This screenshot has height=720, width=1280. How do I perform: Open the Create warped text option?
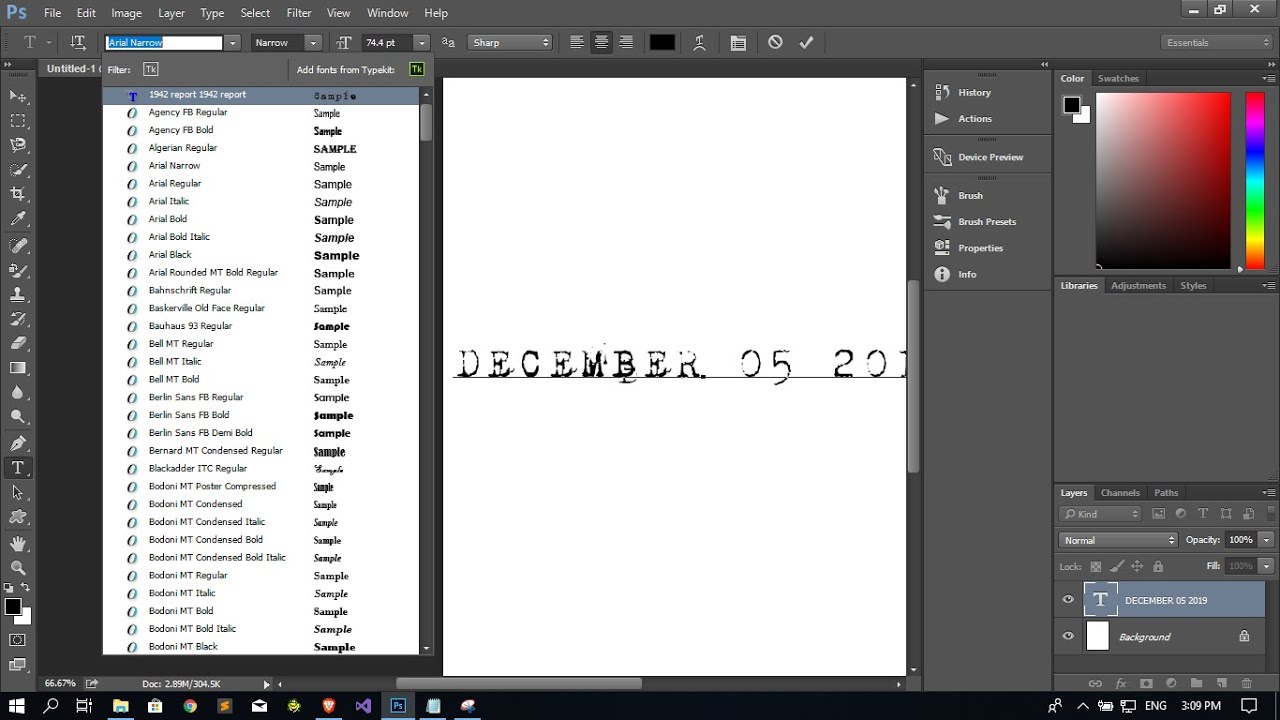coord(699,42)
